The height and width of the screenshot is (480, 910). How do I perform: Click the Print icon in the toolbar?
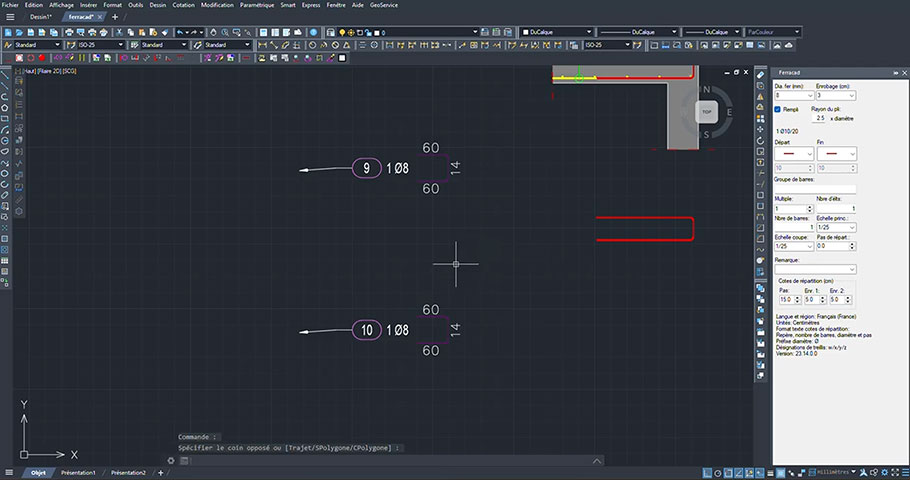[x=69, y=33]
